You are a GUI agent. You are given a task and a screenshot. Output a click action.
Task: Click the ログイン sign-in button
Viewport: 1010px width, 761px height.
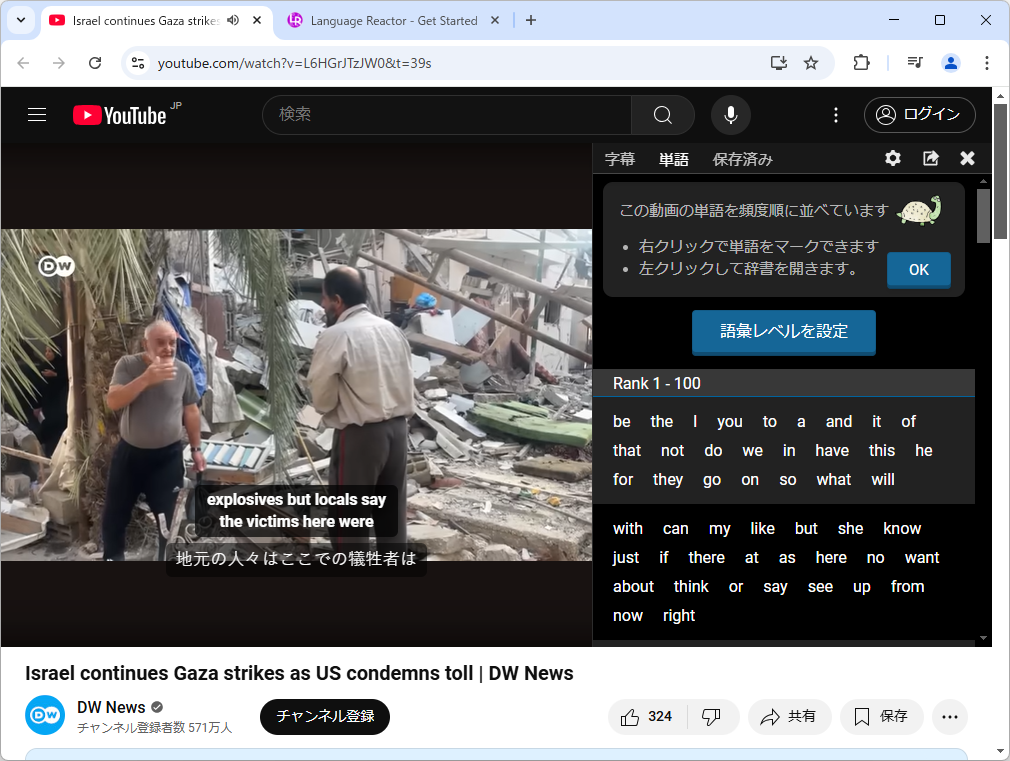(x=919, y=115)
